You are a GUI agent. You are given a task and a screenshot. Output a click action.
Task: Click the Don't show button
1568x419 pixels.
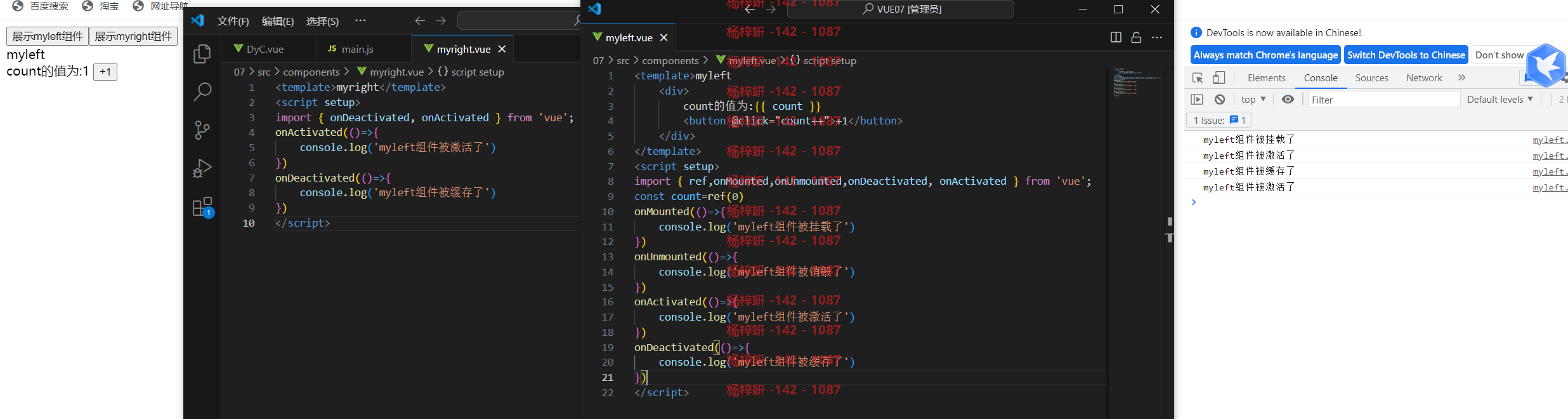coord(1499,55)
